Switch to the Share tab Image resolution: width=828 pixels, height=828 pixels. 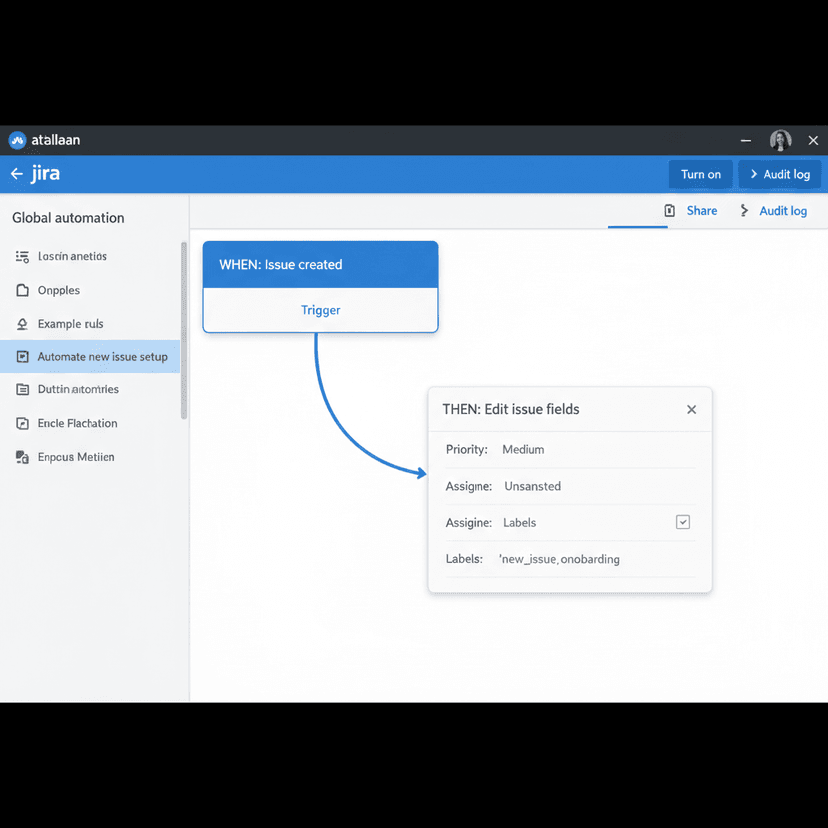coord(702,211)
